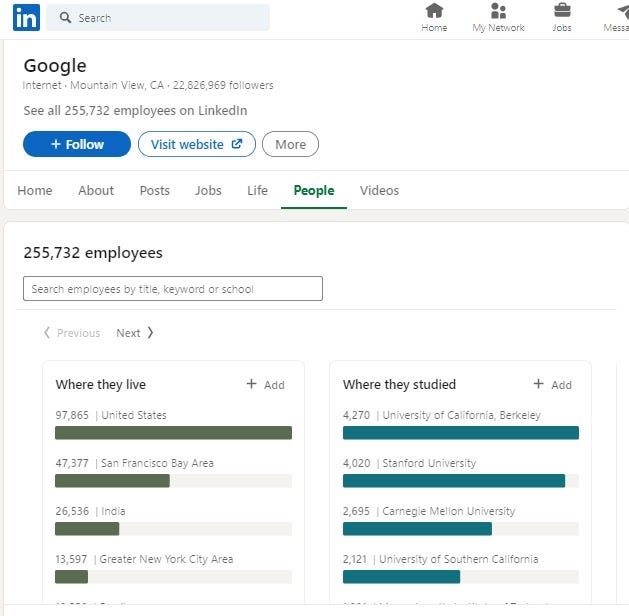The width and height of the screenshot is (629, 616).
Task: Open My Network people icon
Action: tap(498, 10)
